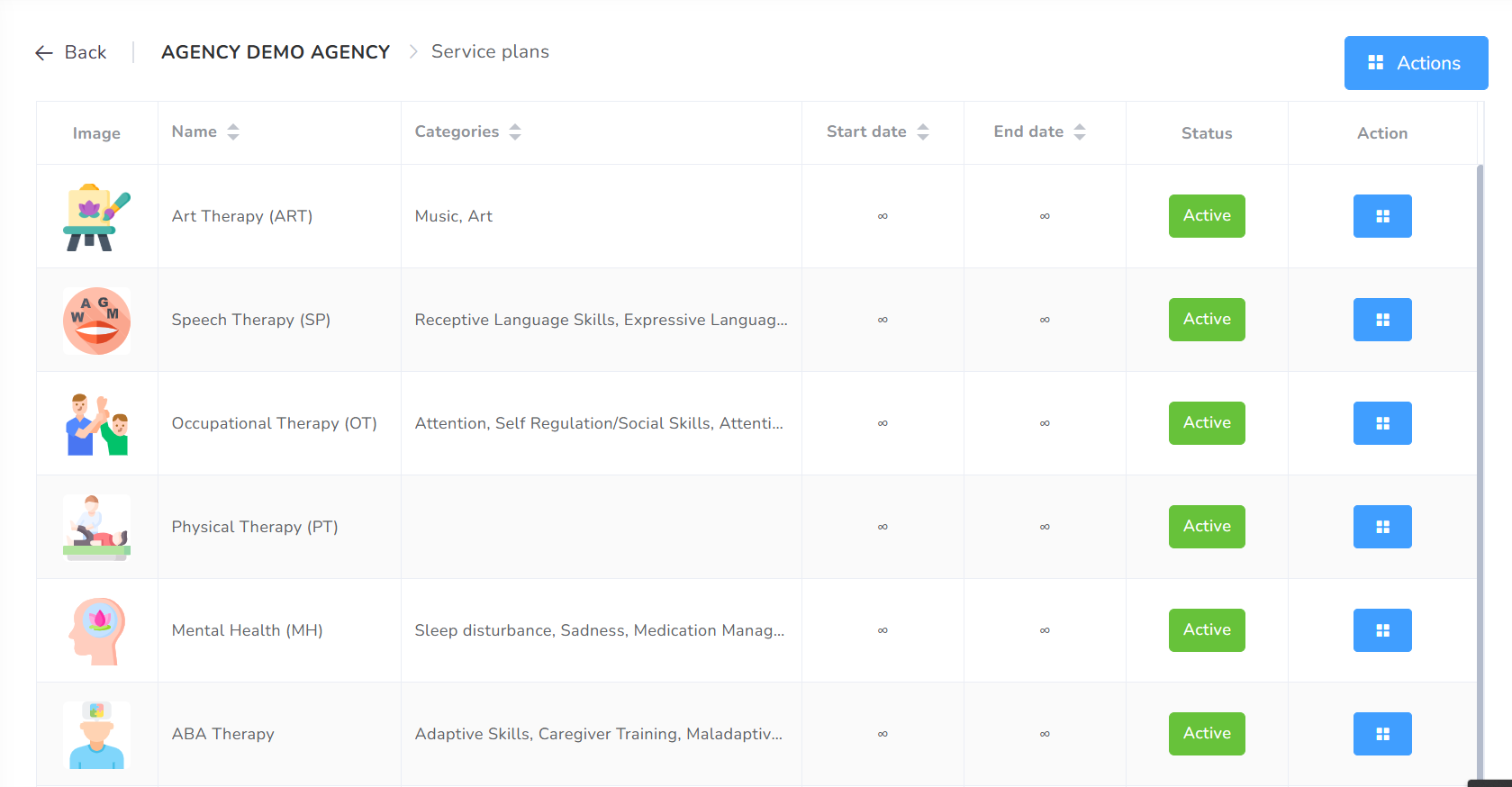Open action menu for ABA Therapy row
This screenshot has width=1512, height=787.
coord(1381,734)
